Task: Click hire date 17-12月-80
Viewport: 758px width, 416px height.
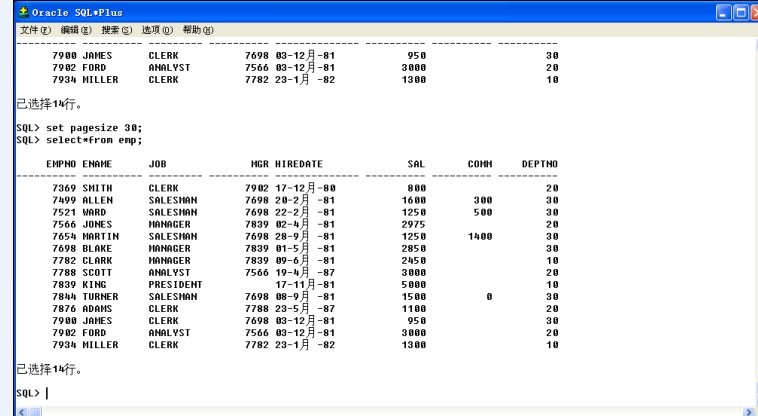Action: [x=305, y=187]
